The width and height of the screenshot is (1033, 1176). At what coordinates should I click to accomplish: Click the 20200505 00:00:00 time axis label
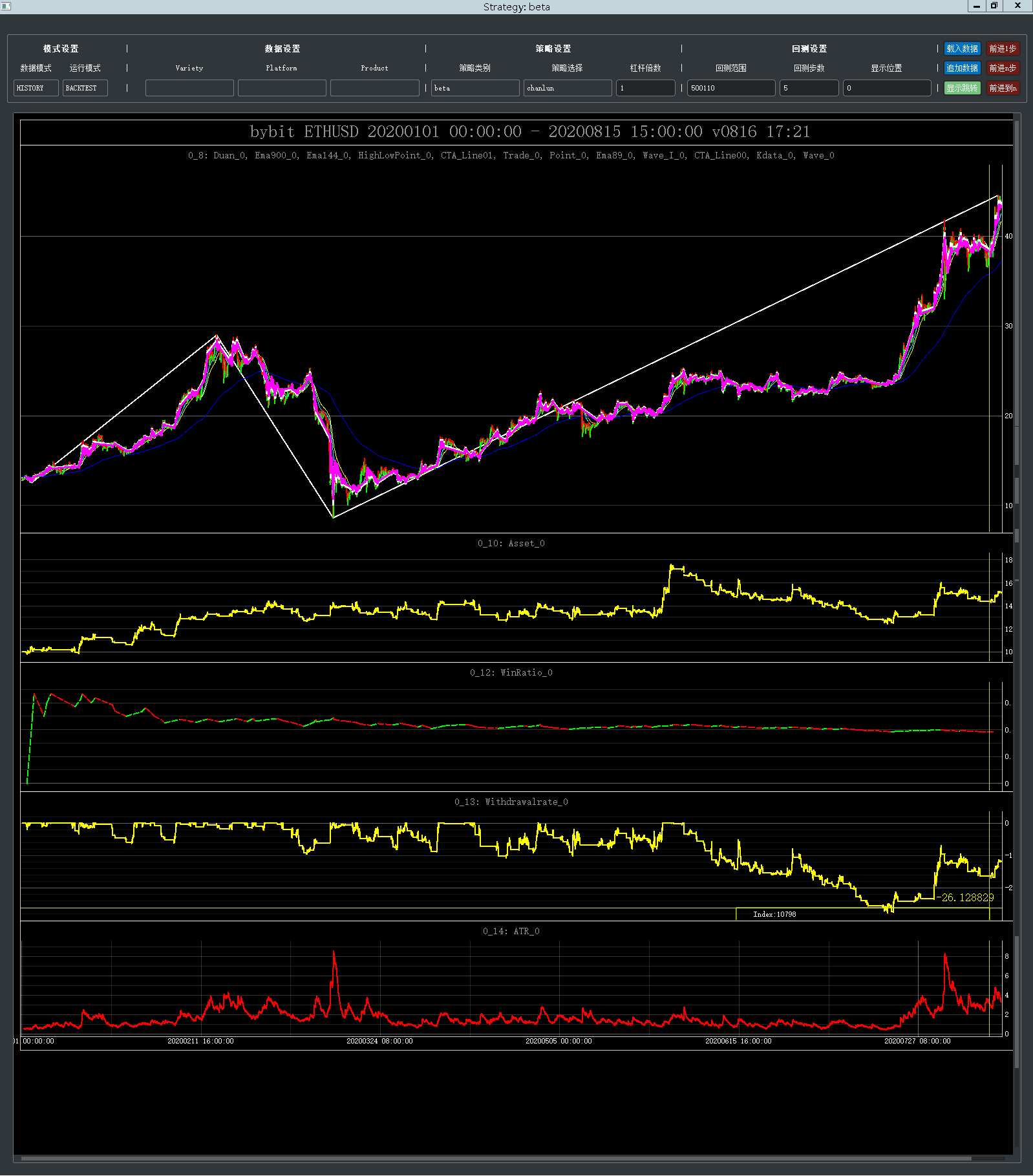pyautogui.click(x=559, y=1041)
